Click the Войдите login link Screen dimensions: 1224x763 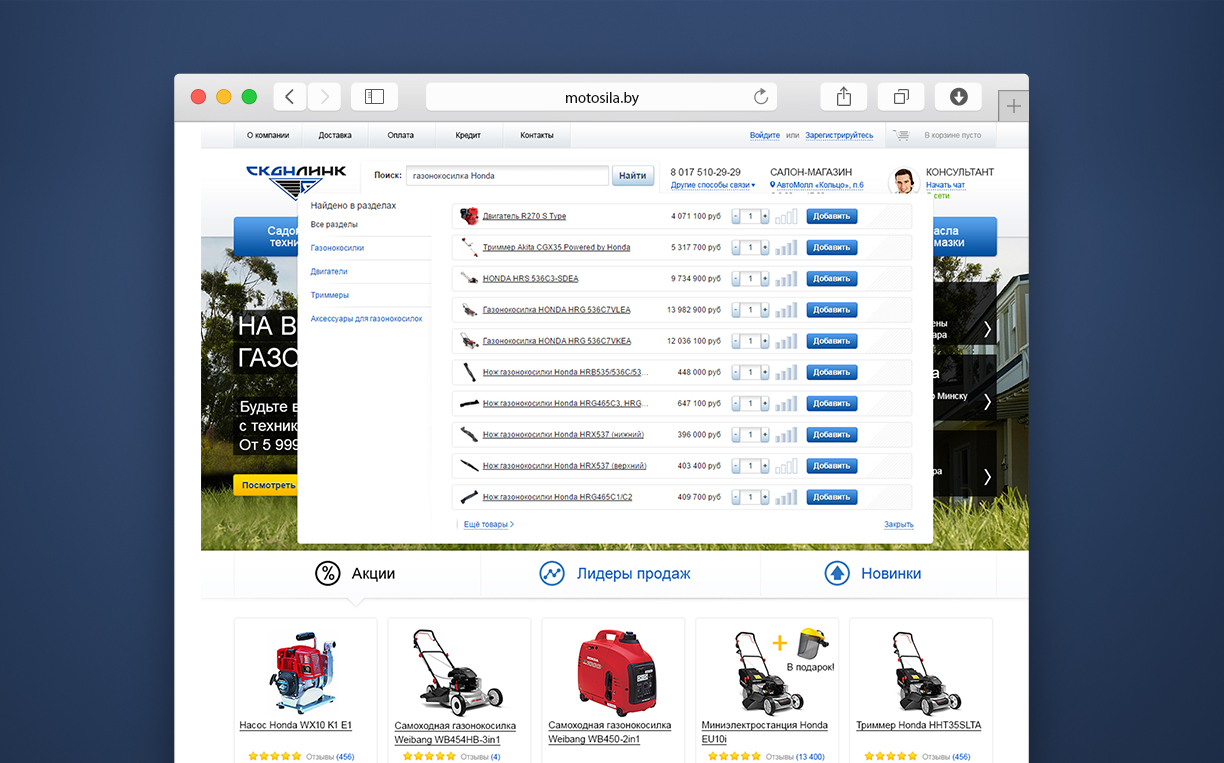(x=765, y=135)
